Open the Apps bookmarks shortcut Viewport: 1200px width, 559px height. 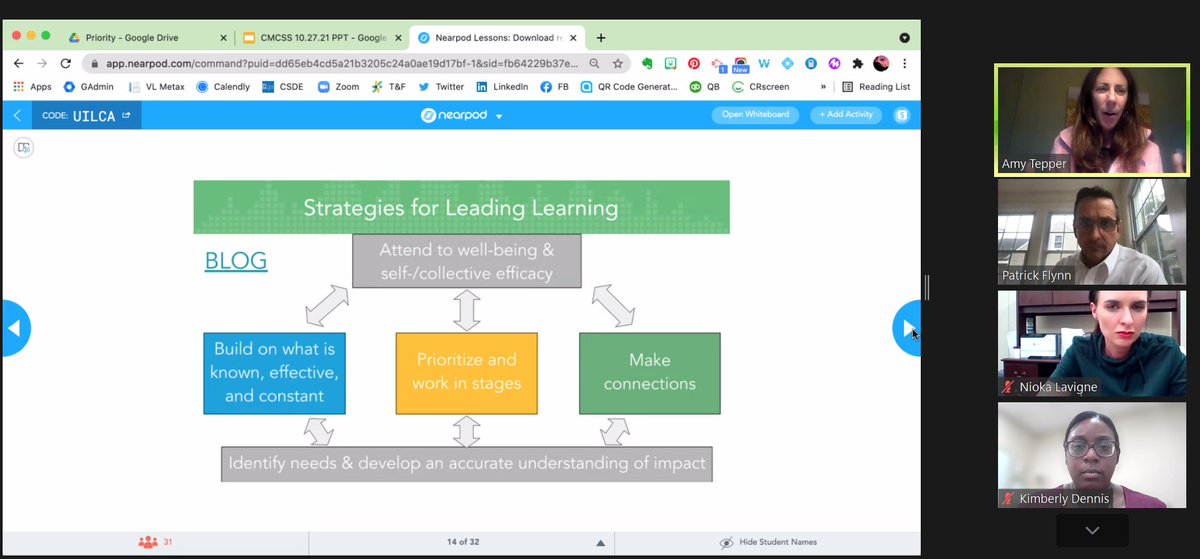[x=32, y=87]
